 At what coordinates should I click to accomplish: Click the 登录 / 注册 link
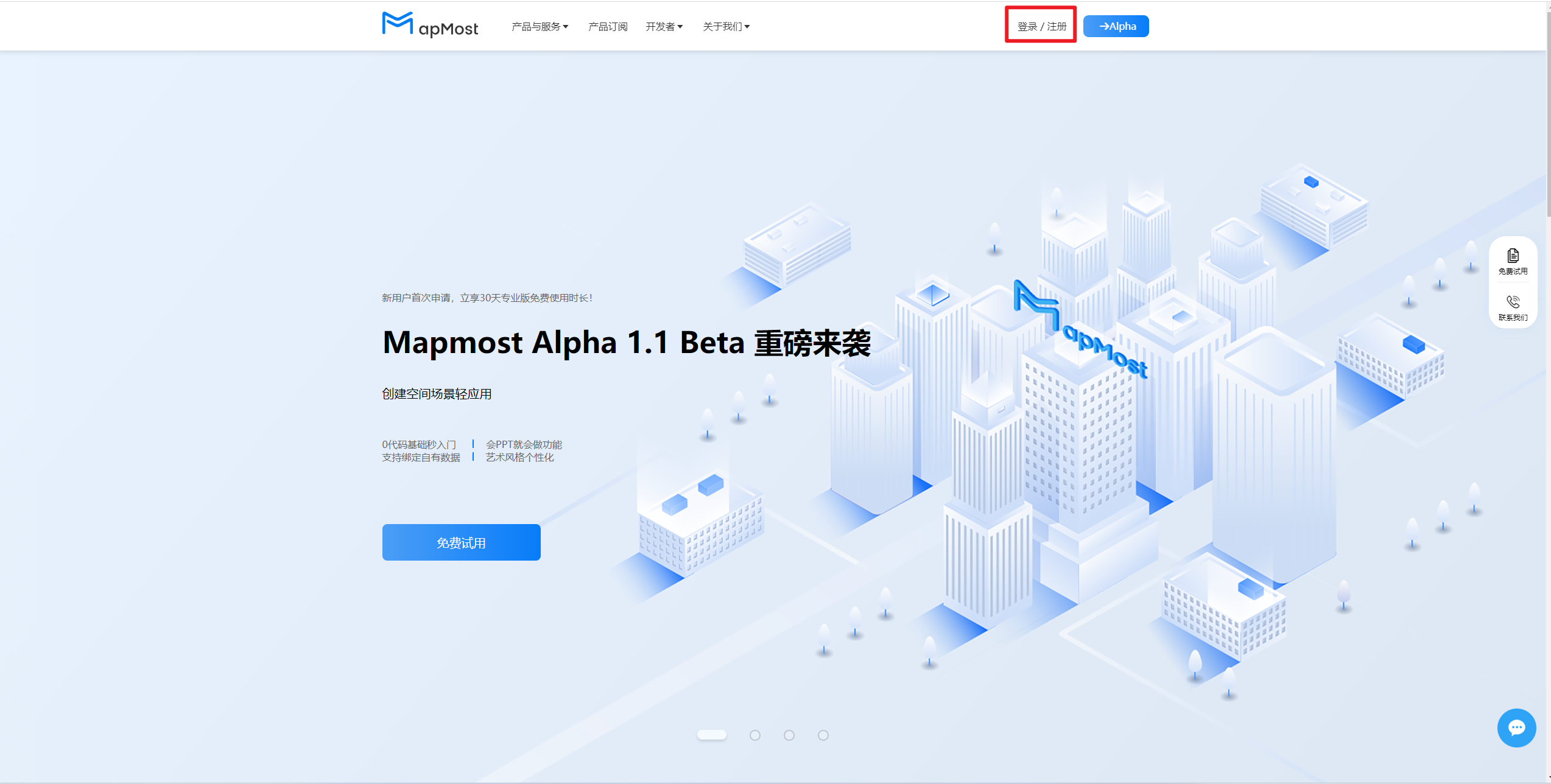[1041, 26]
